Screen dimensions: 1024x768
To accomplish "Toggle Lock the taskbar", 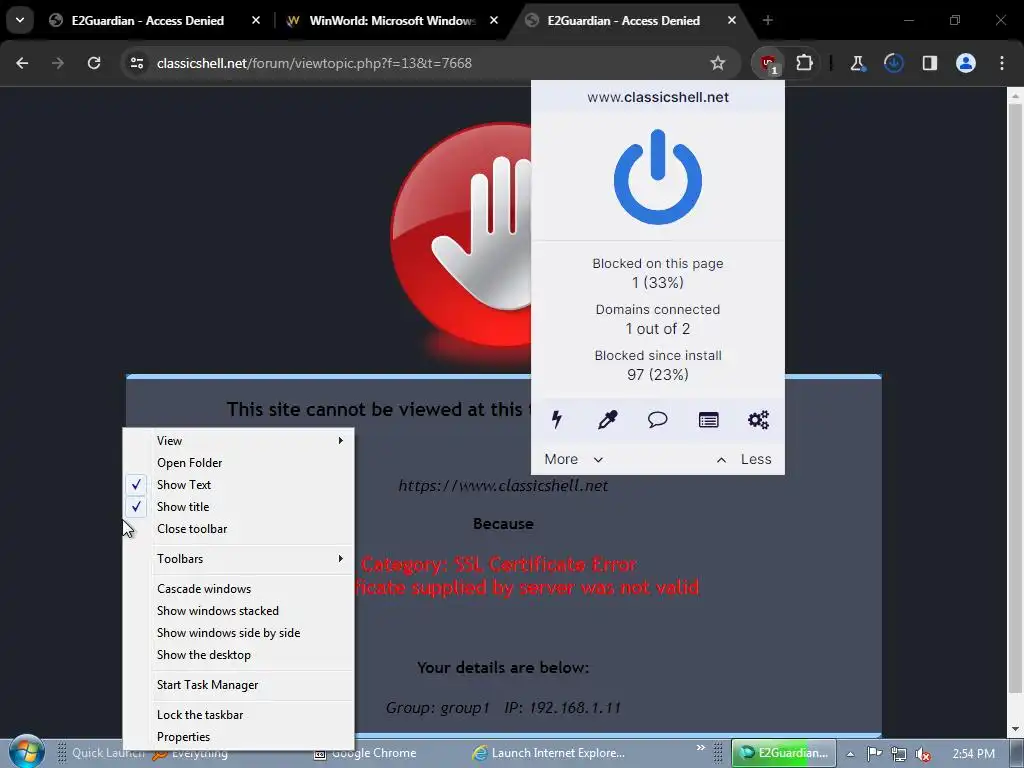I will [238, 715].
